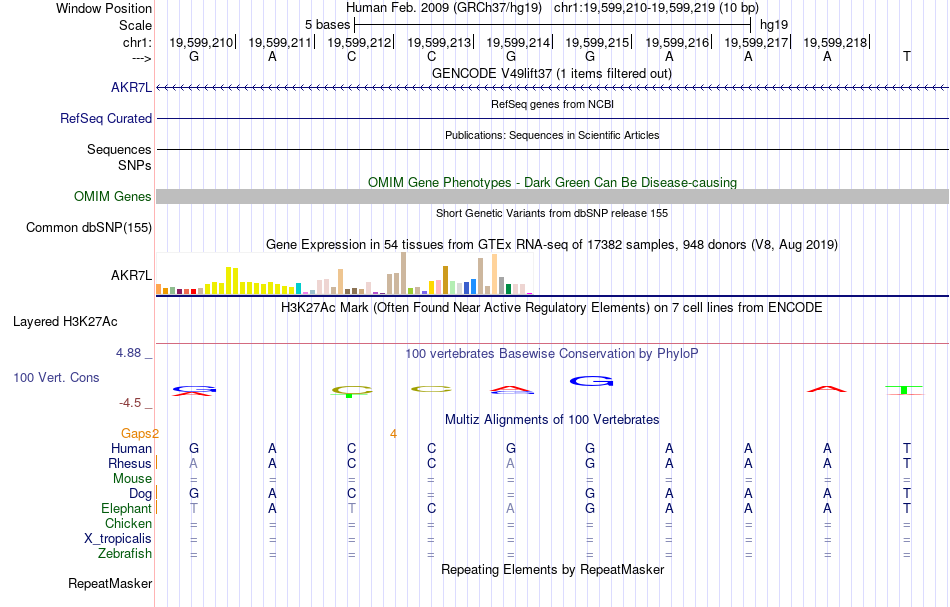Open the RepeatMasker track label

(x=110, y=584)
